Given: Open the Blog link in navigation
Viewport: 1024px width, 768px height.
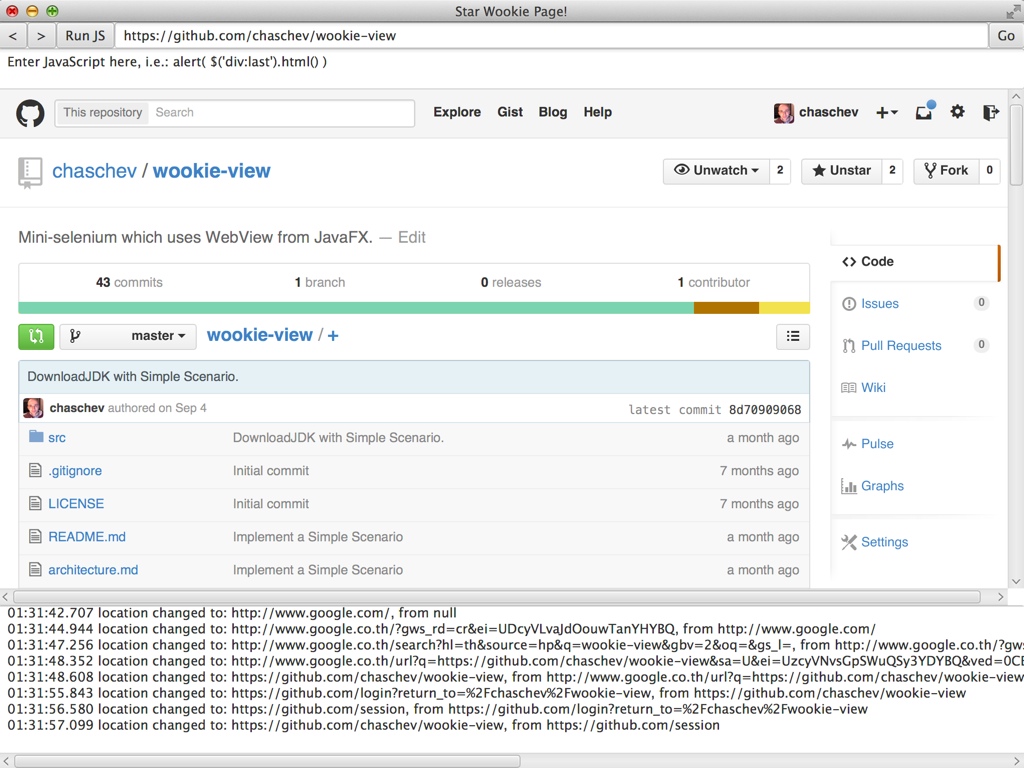Looking at the screenshot, I should [552, 112].
